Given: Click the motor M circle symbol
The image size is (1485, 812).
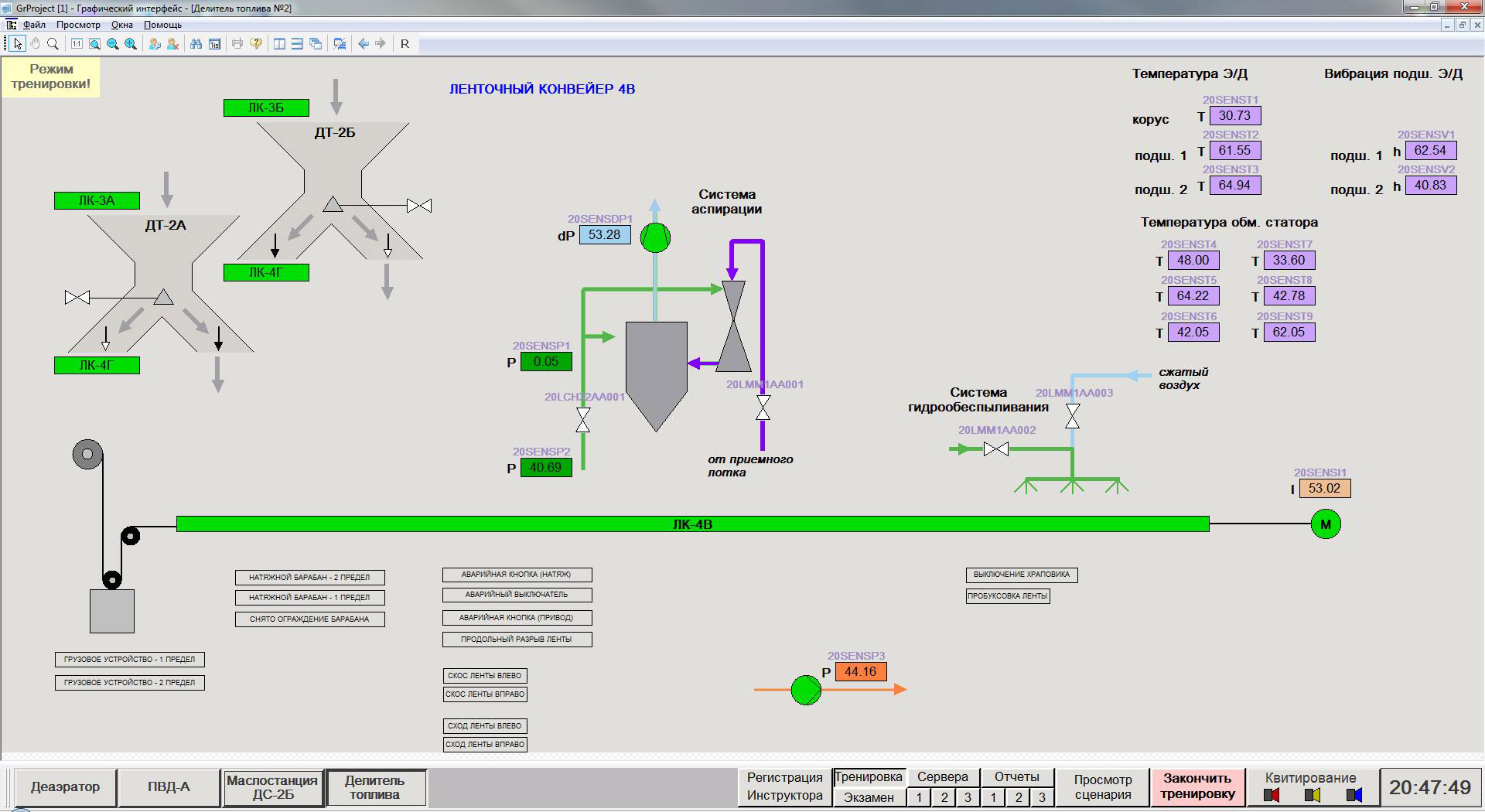Looking at the screenshot, I should [x=1326, y=524].
